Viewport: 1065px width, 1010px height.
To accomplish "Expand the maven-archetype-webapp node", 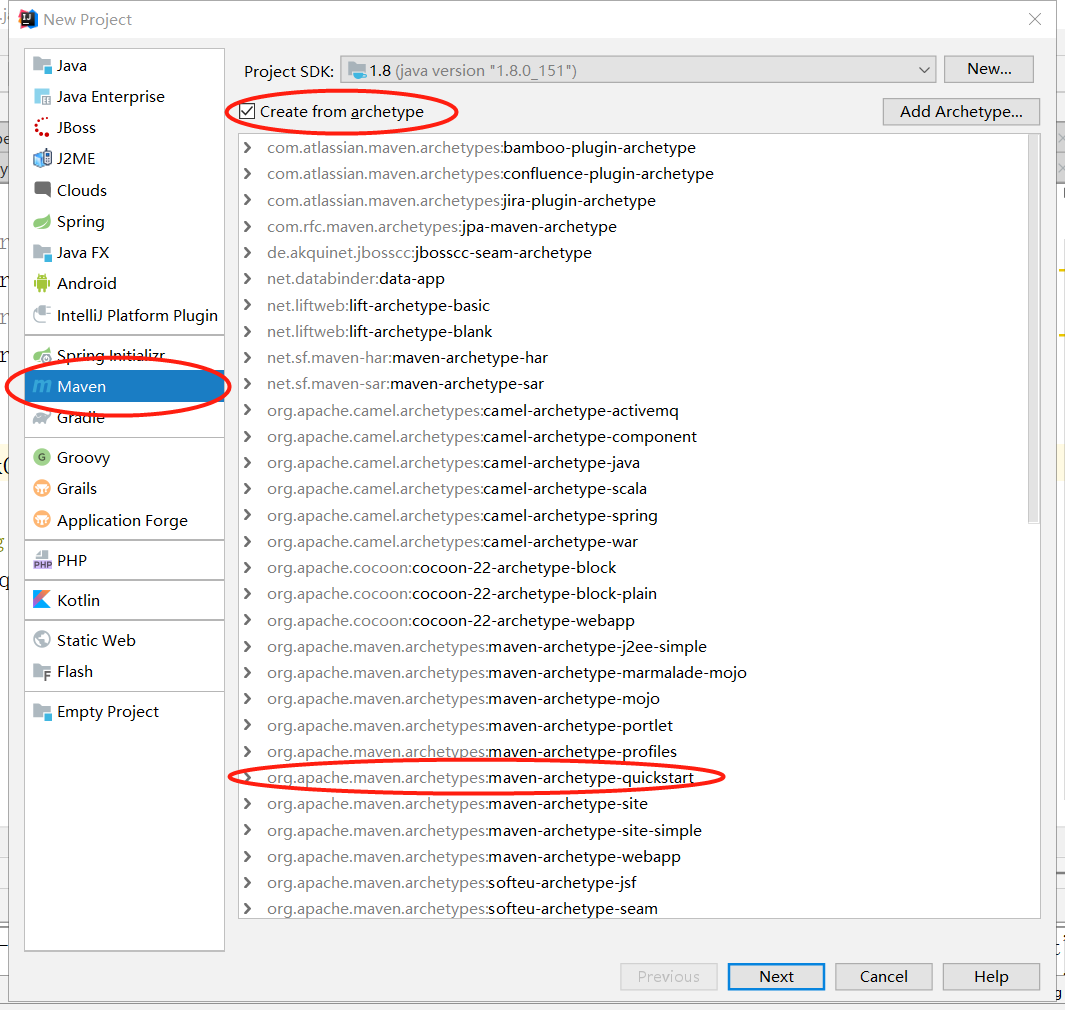I will pyautogui.click(x=248, y=856).
